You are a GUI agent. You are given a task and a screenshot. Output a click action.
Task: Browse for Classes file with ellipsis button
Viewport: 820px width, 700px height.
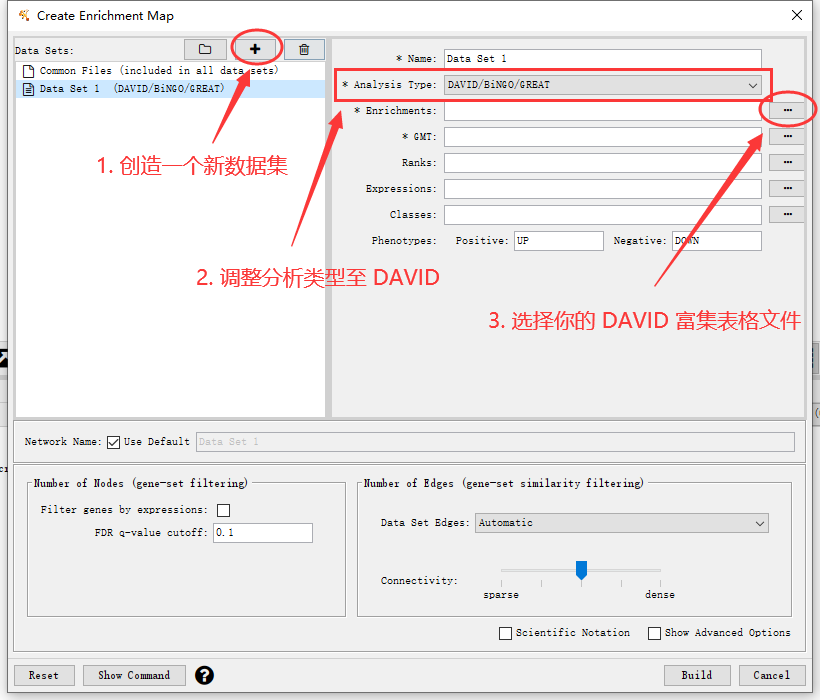(x=788, y=214)
